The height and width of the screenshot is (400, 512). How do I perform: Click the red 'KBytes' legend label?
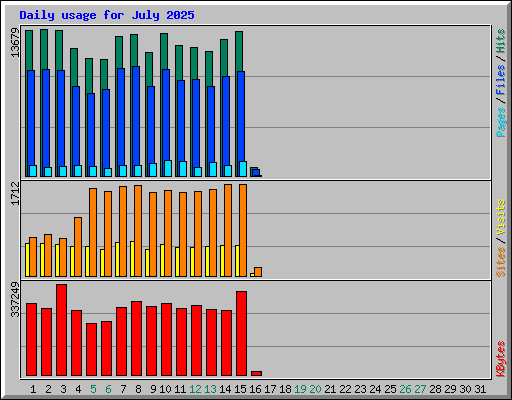[501, 359]
